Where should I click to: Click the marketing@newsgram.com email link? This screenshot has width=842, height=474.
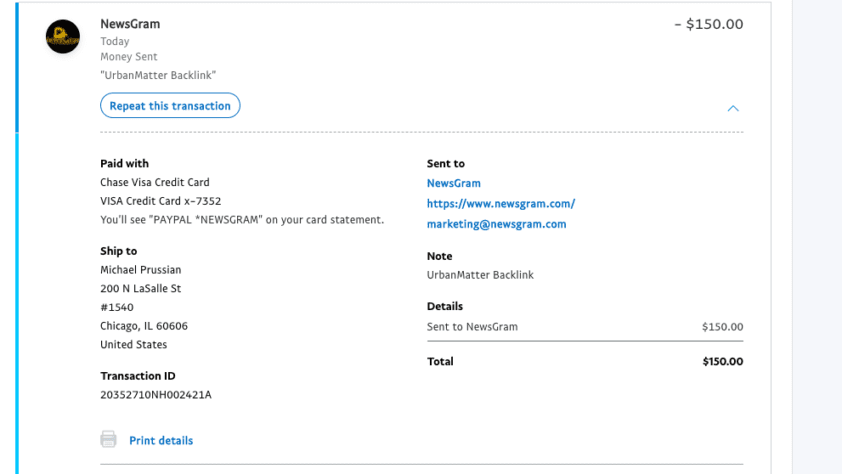click(x=496, y=224)
